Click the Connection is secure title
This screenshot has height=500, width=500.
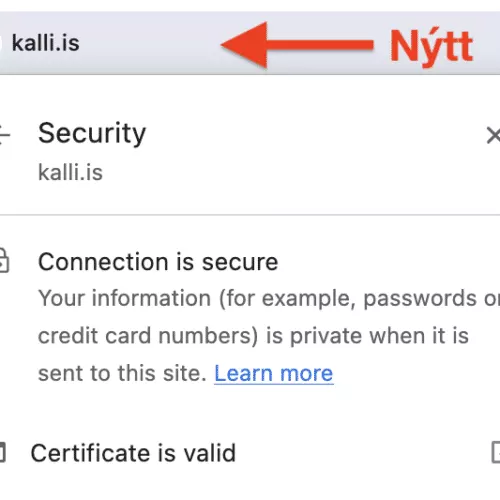tap(158, 262)
